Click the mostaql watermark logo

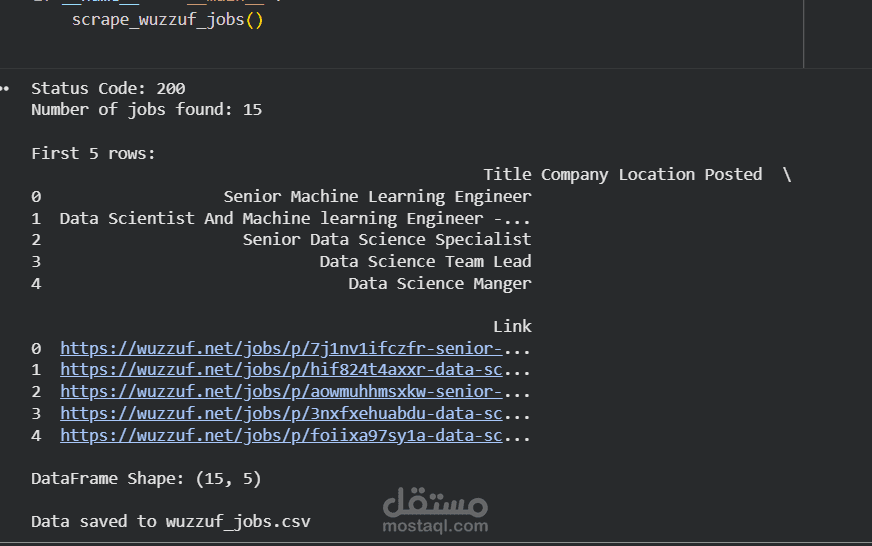(435, 510)
